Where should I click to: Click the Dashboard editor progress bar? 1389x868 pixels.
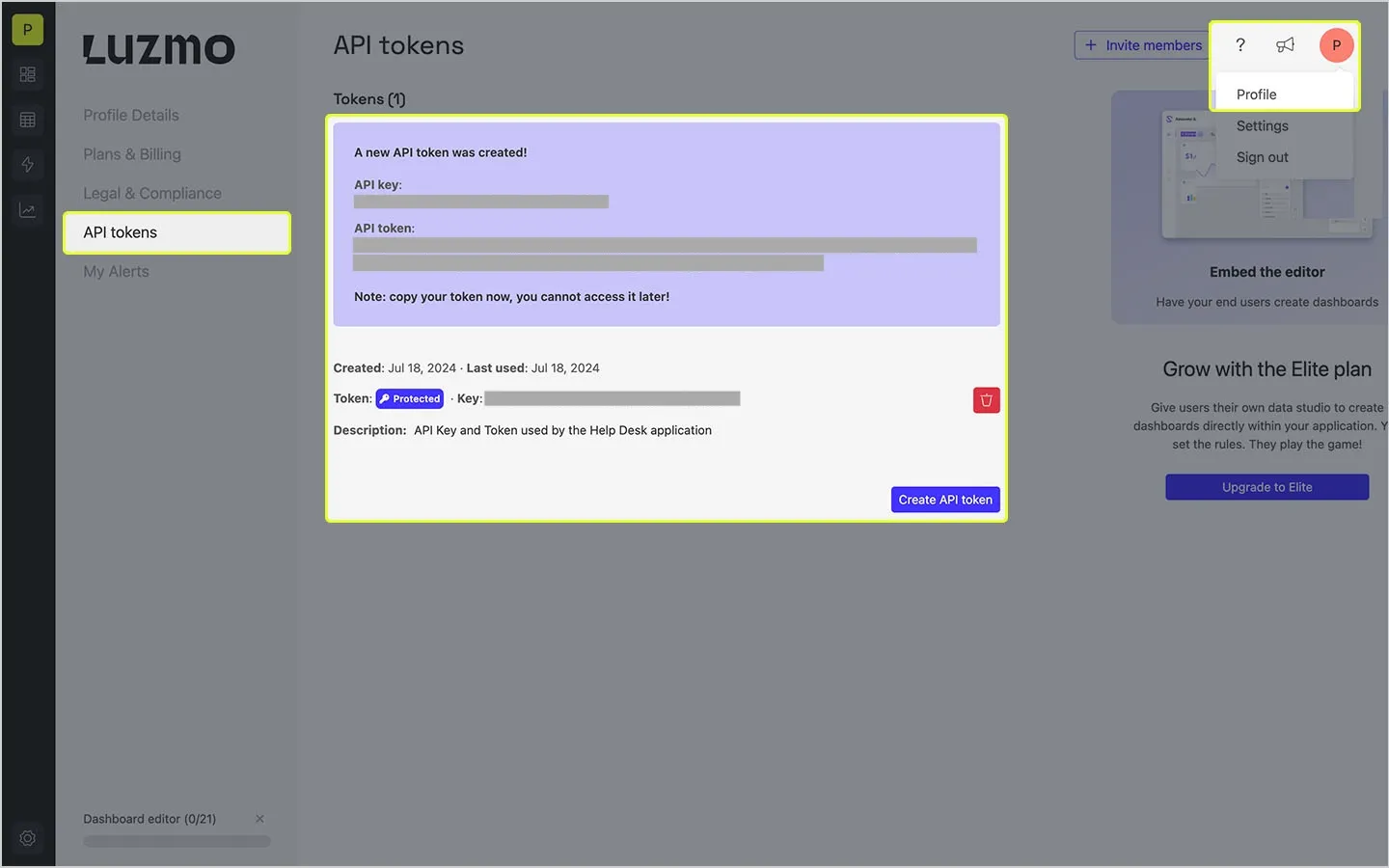click(x=177, y=841)
